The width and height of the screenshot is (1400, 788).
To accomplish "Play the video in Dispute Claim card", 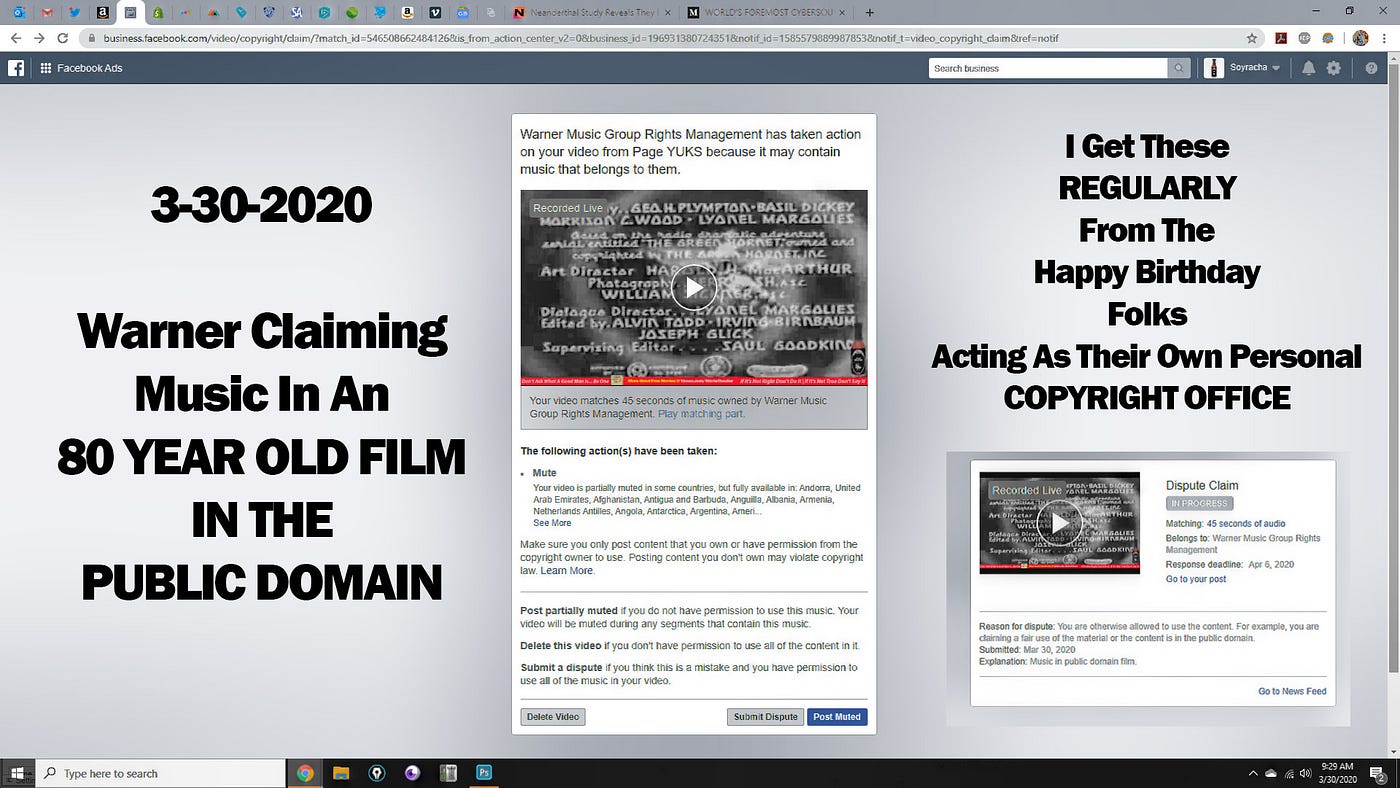I will click(1059, 523).
